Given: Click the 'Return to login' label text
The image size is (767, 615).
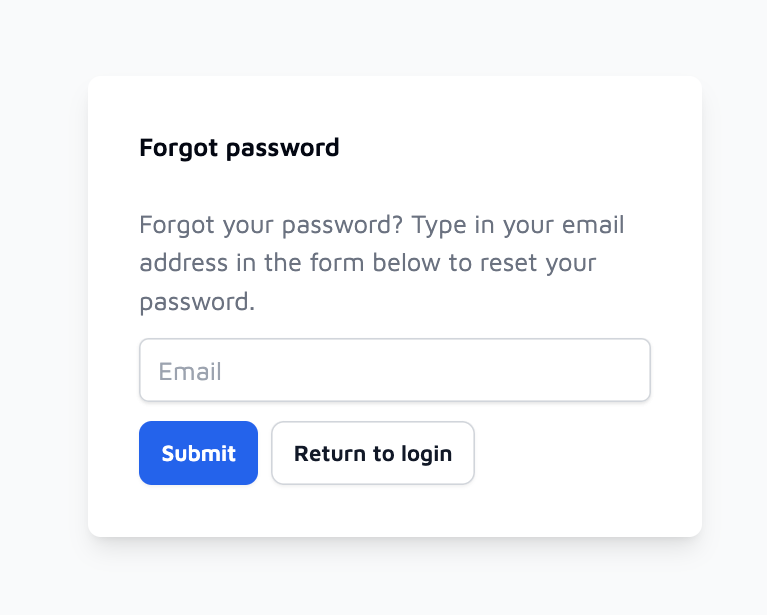Looking at the screenshot, I should coord(373,454).
